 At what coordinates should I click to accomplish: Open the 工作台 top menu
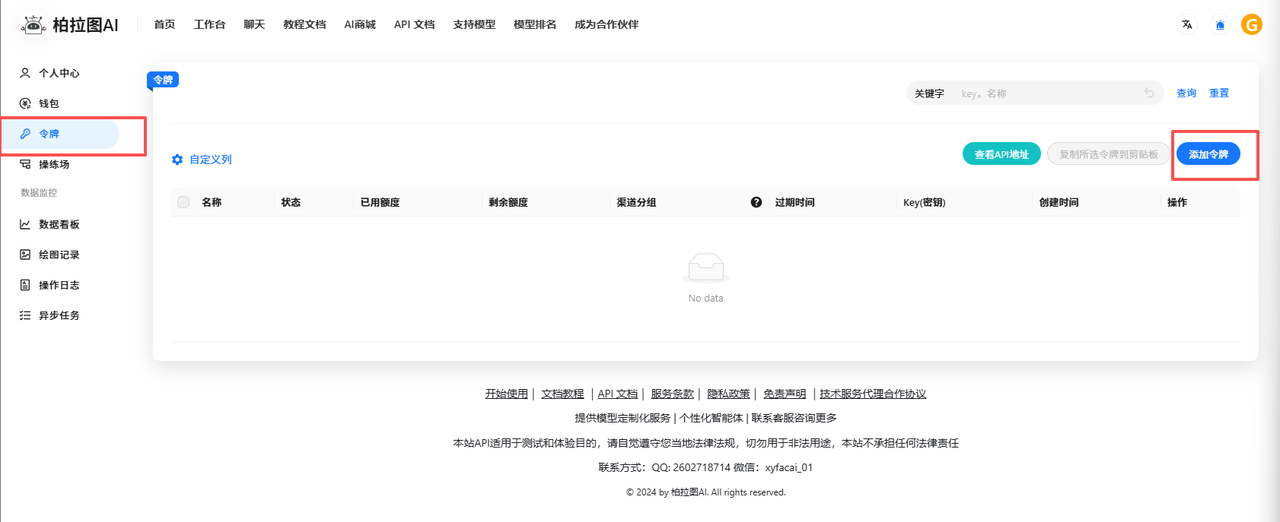pos(209,25)
